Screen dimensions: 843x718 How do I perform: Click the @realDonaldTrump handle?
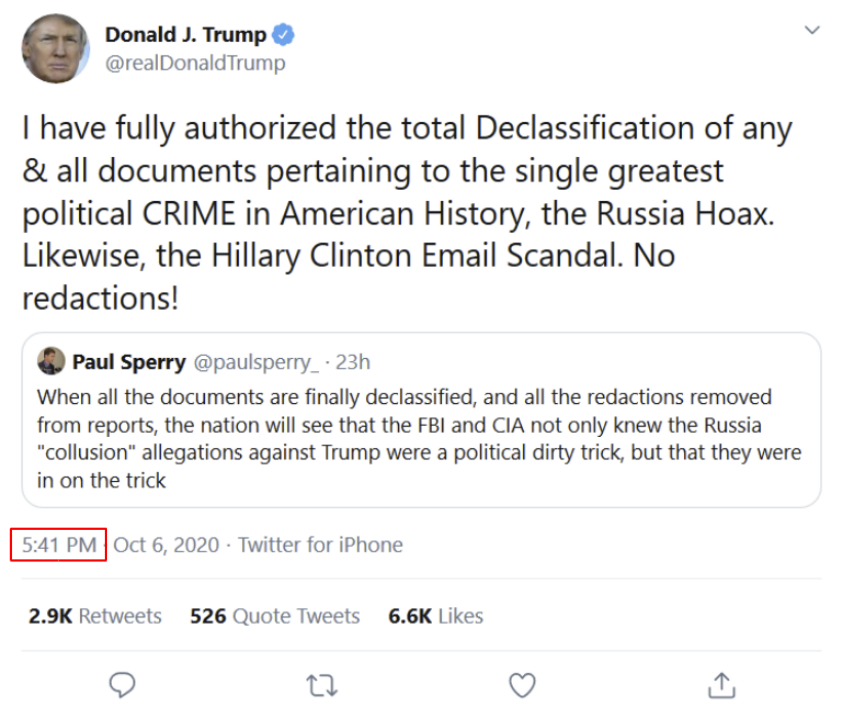point(195,63)
